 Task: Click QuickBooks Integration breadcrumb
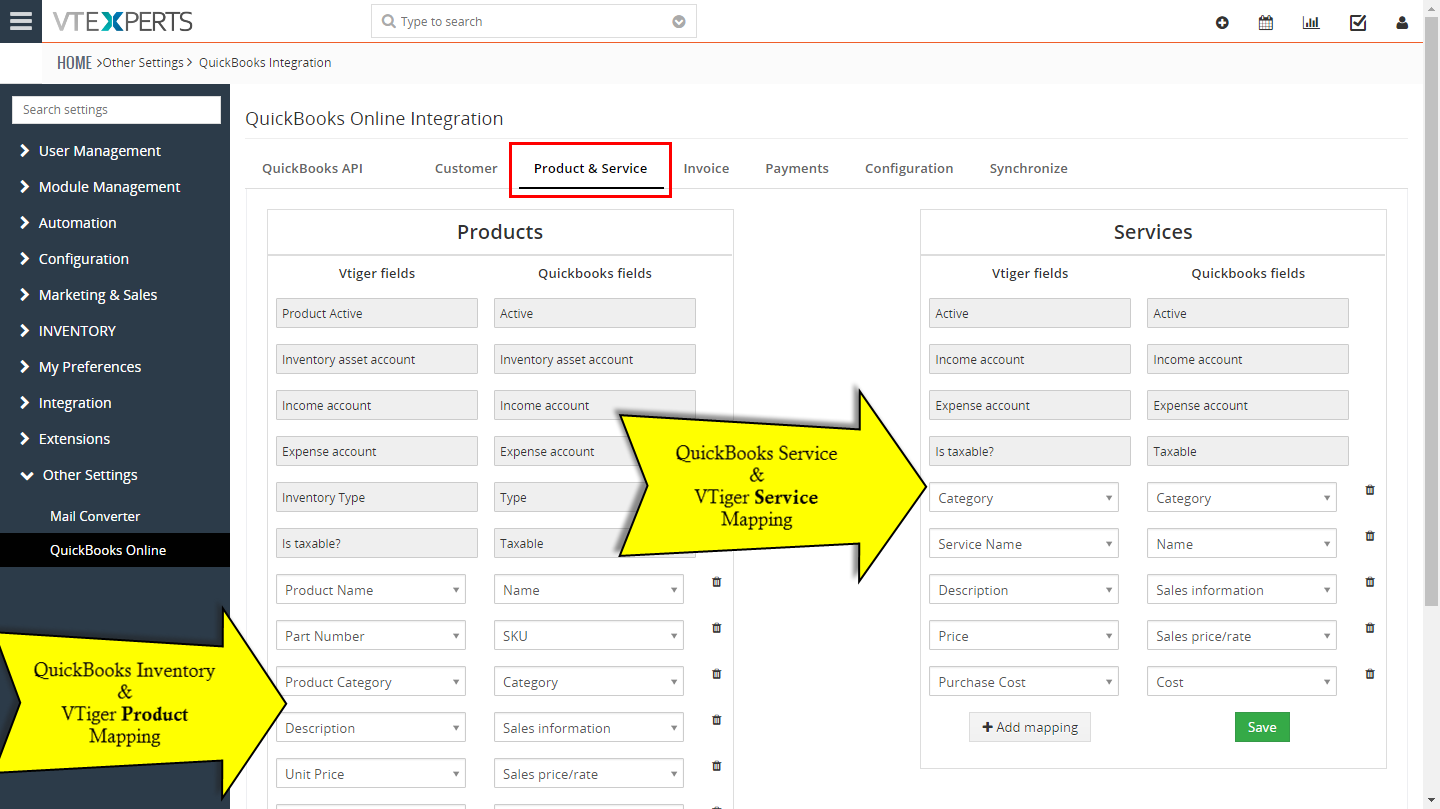[265, 63]
